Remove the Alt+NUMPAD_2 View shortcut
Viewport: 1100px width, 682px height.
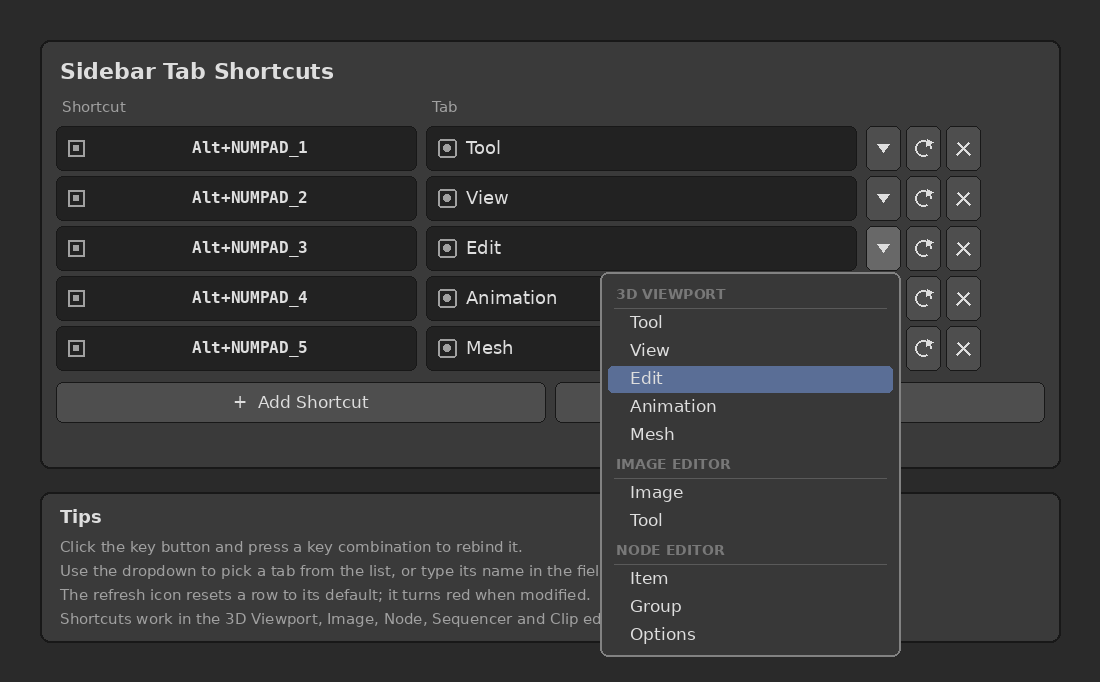[963, 199]
